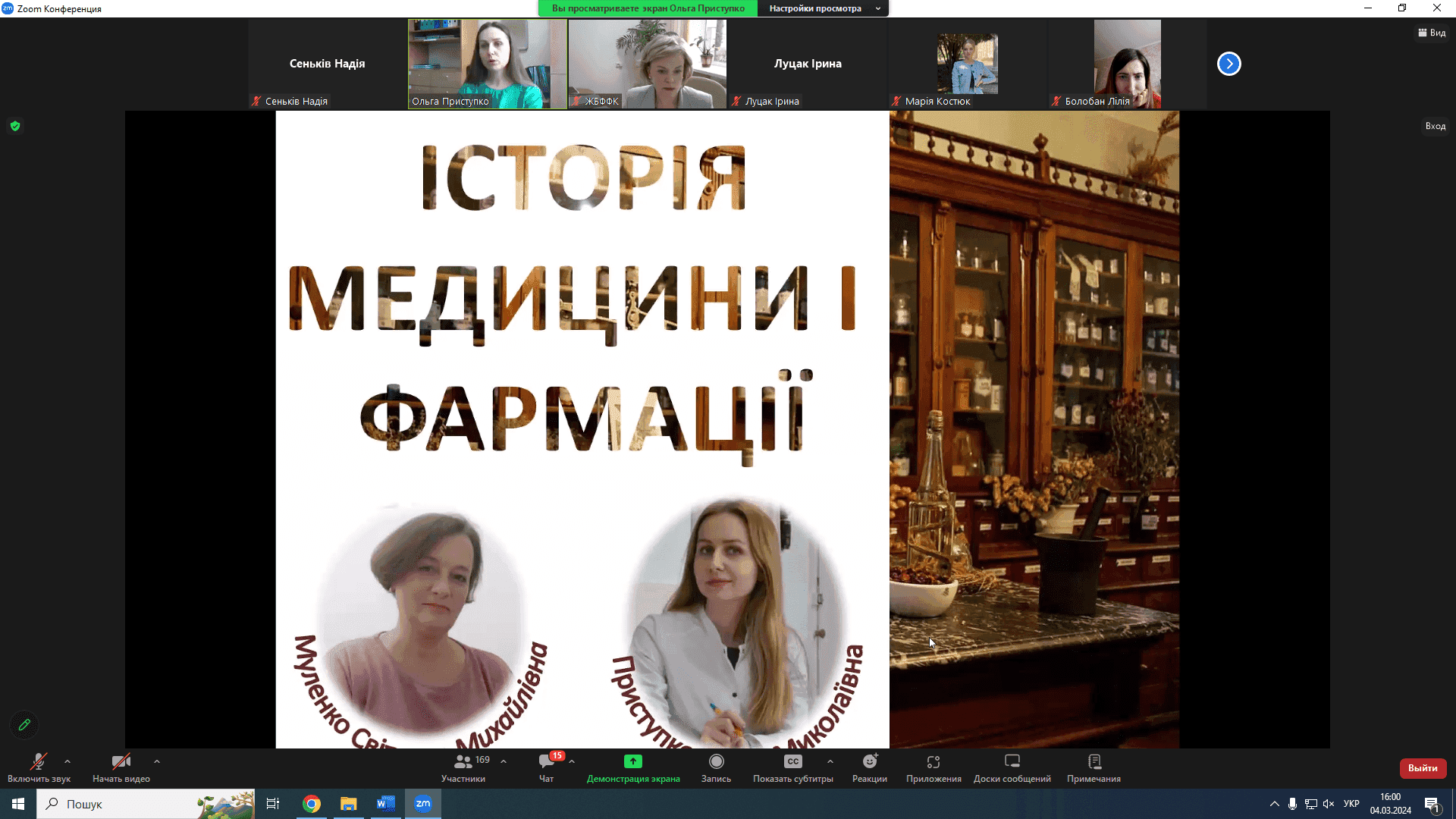Image resolution: width=1456 pixels, height=819 pixels.
Task: Click tray microphone icon
Action: (x=1292, y=804)
